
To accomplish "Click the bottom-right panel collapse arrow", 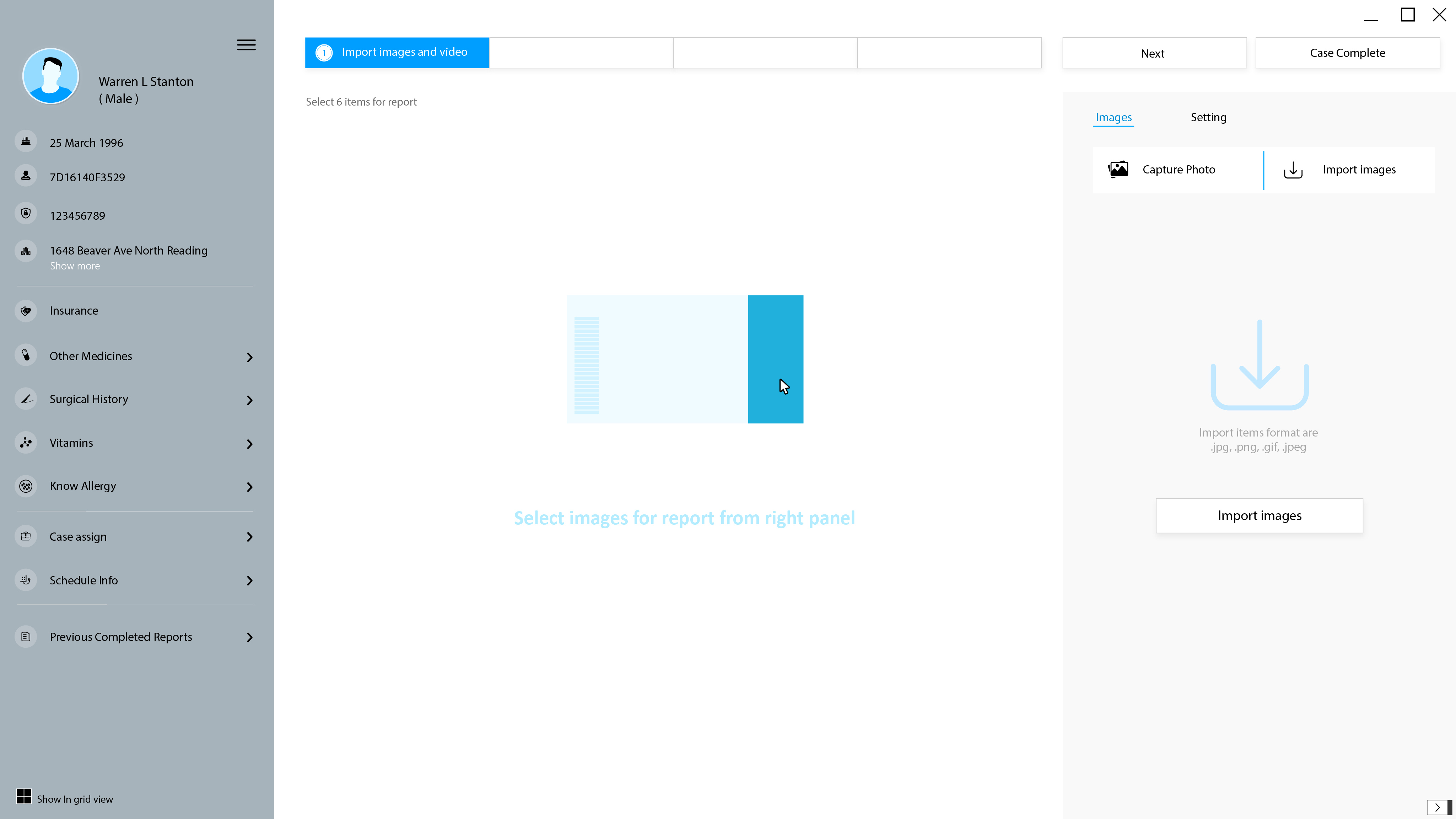I will tap(1438, 807).
